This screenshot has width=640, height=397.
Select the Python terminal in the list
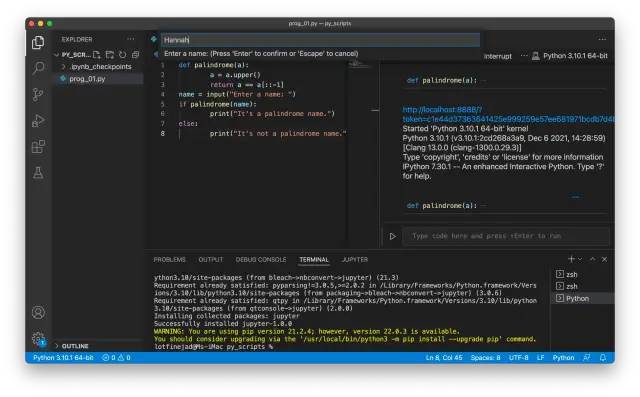pos(583,299)
